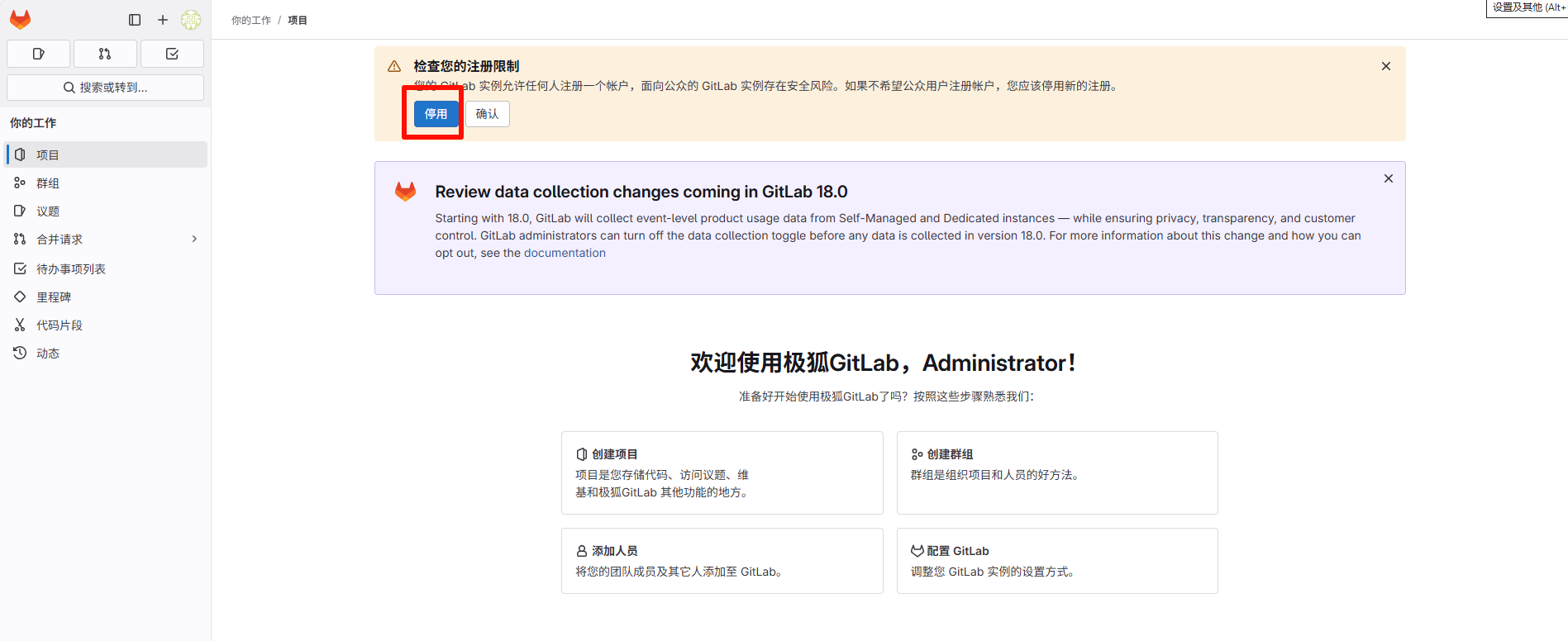The image size is (1568, 641).
Task: Click the 确认 button in the warning banner
Action: coord(488,114)
